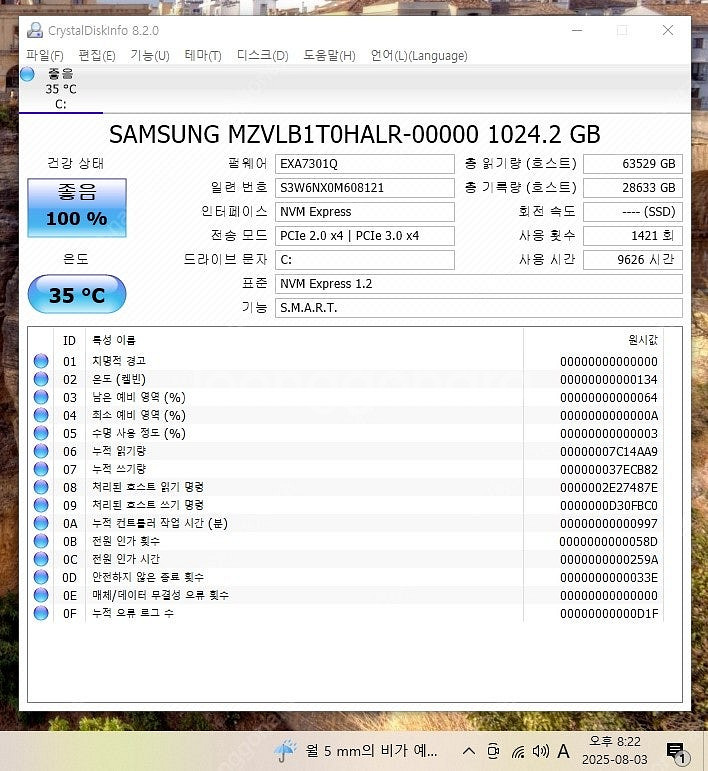Click the firmware field EXA7301Q
The width and height of the screenshot is (708, 771).
pyautogui.click(x=365, y=164)
